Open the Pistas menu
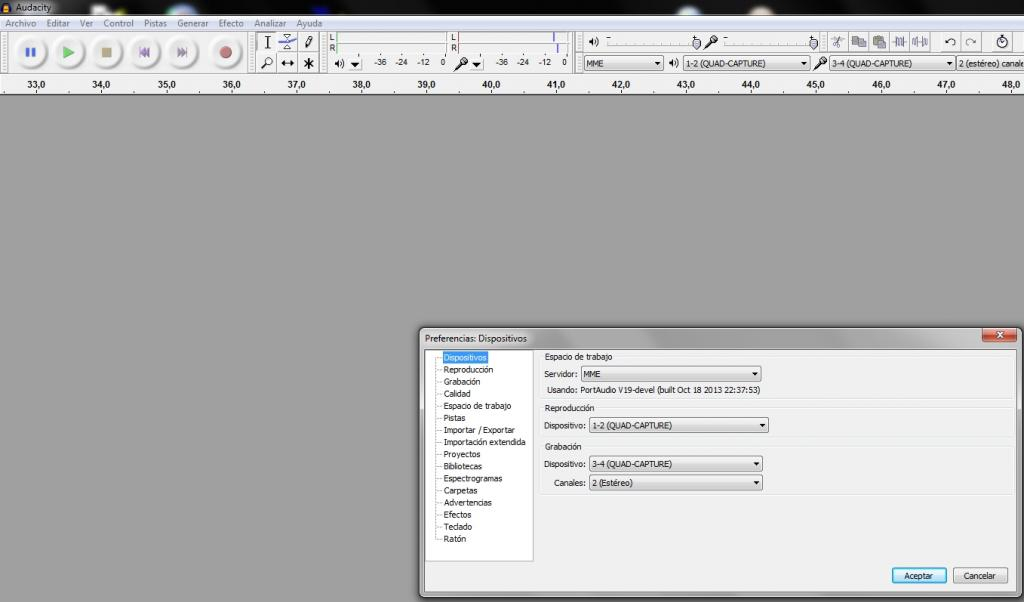The image size is (1024, 602). [x=155, y=23]
